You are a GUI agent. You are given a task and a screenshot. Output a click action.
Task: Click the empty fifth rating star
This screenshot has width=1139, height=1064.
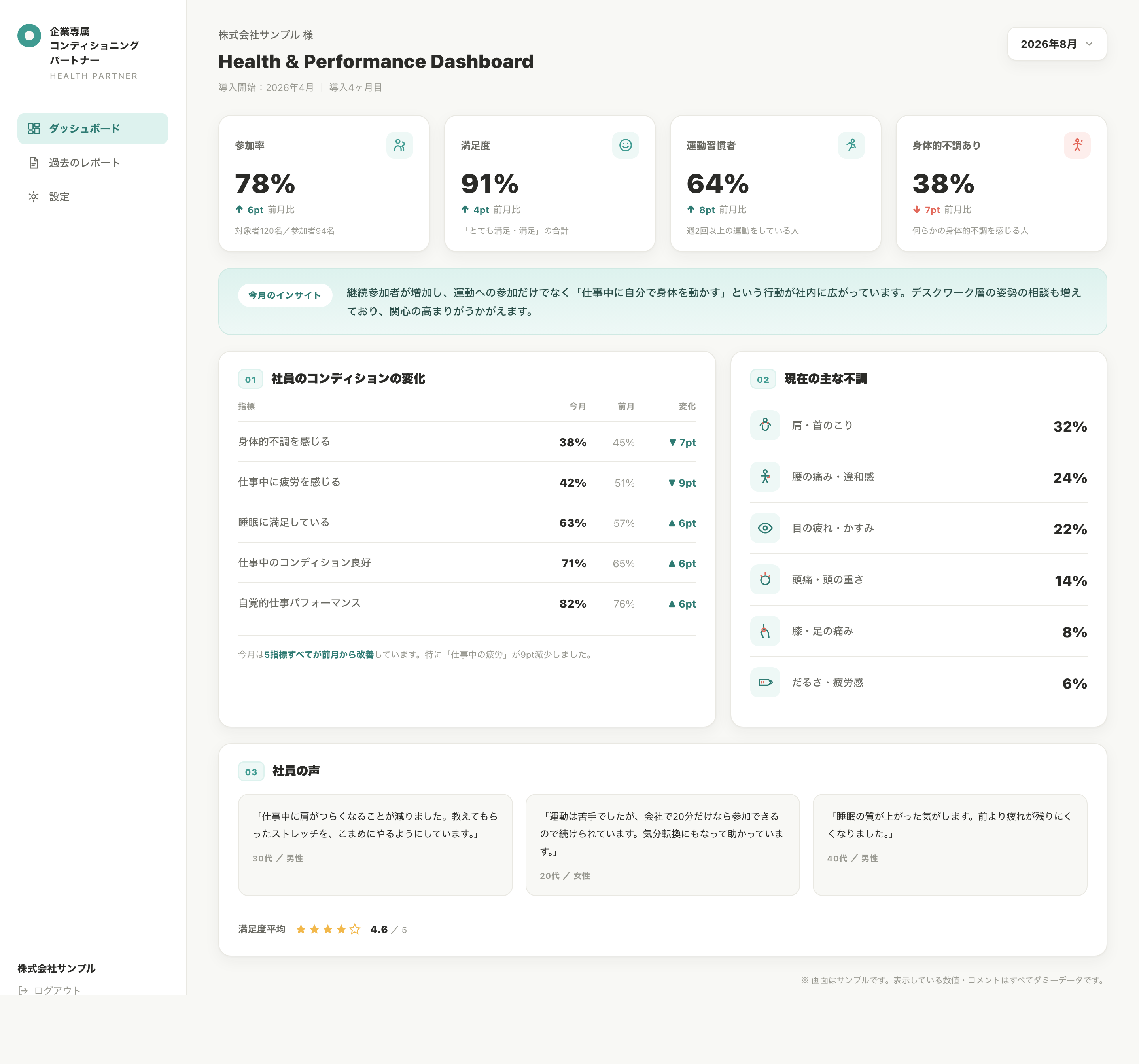(355, 930)
